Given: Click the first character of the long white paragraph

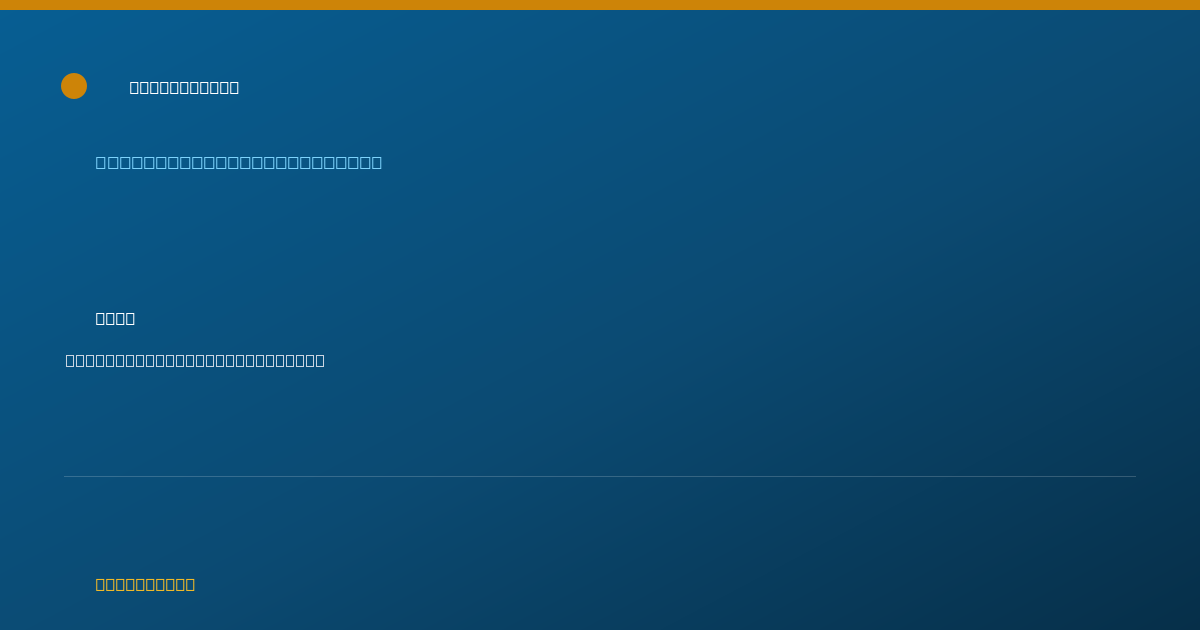Looking at the screenshot, I should [71, 360].
